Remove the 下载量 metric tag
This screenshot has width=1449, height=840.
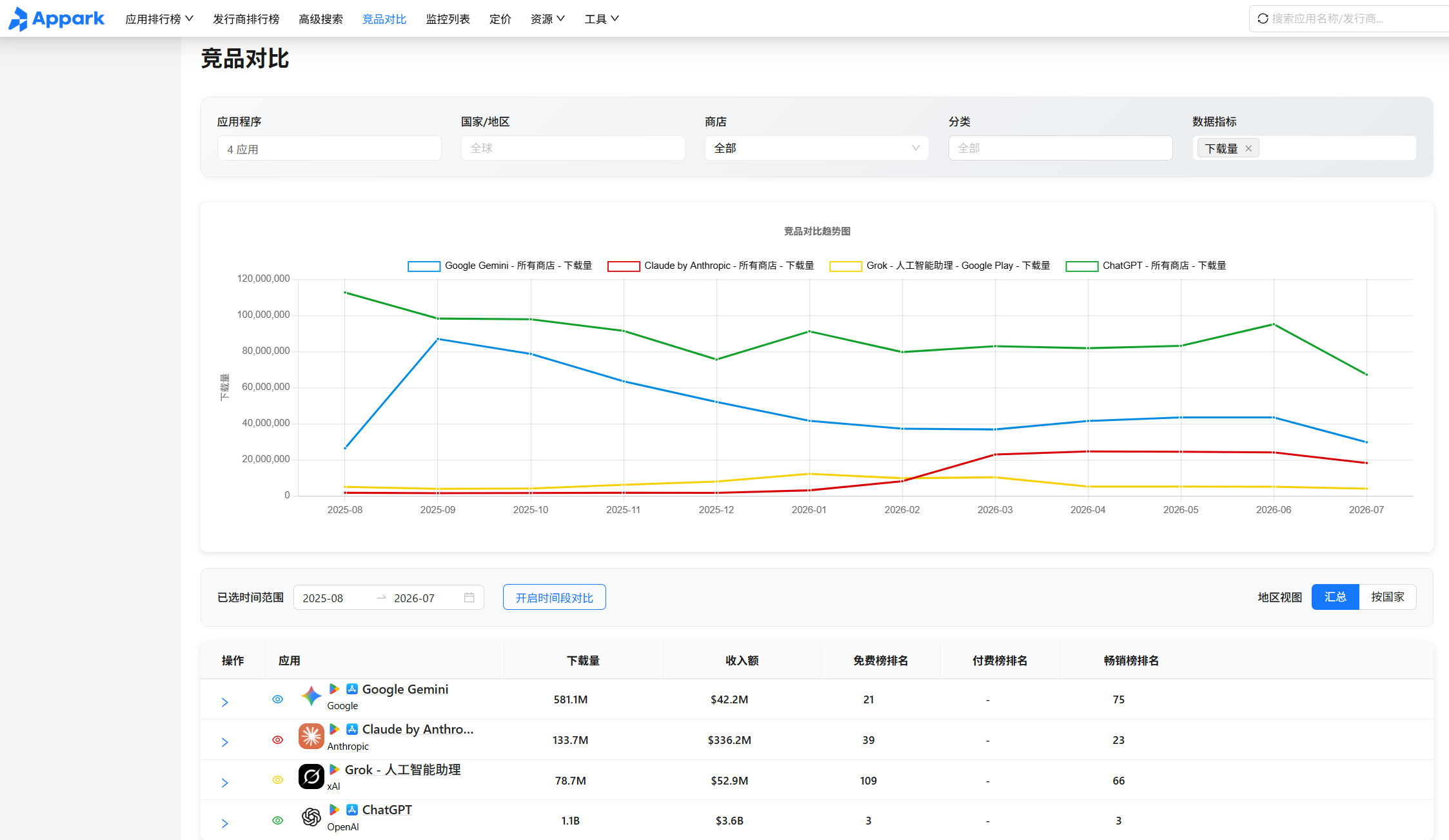[x=1248, y=148]
